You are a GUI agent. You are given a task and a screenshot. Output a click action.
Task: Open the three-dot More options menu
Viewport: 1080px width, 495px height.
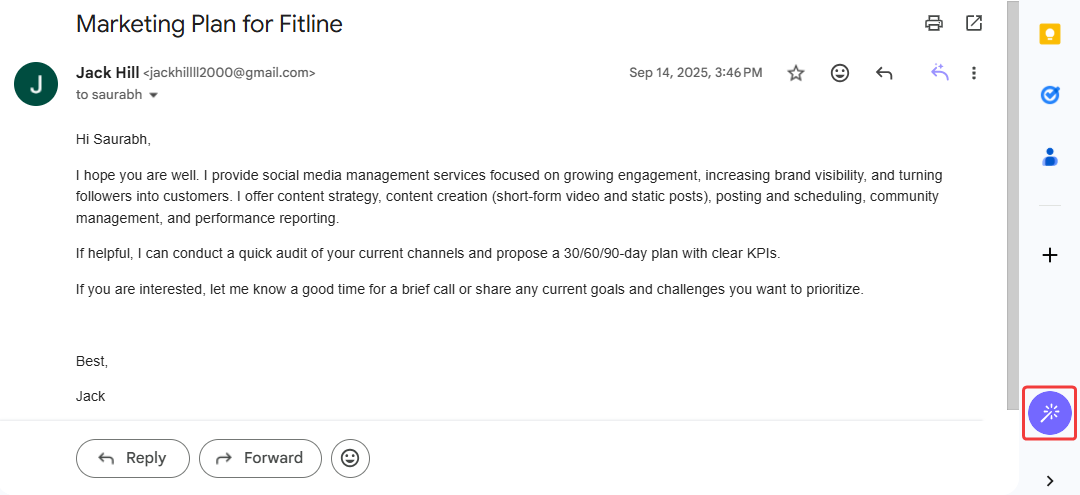974,73
